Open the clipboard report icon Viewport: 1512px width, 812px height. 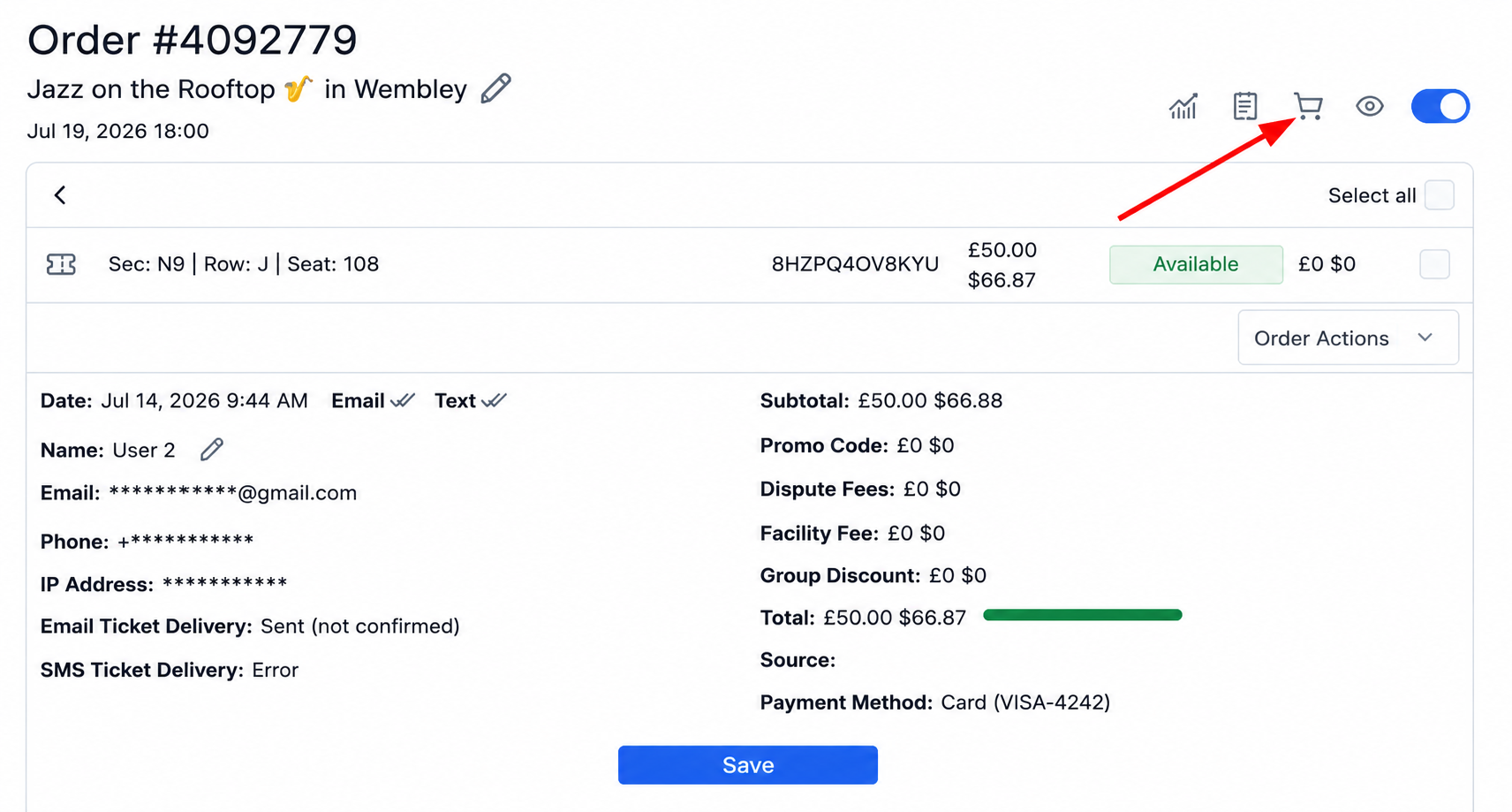(x=1245, y=106)
